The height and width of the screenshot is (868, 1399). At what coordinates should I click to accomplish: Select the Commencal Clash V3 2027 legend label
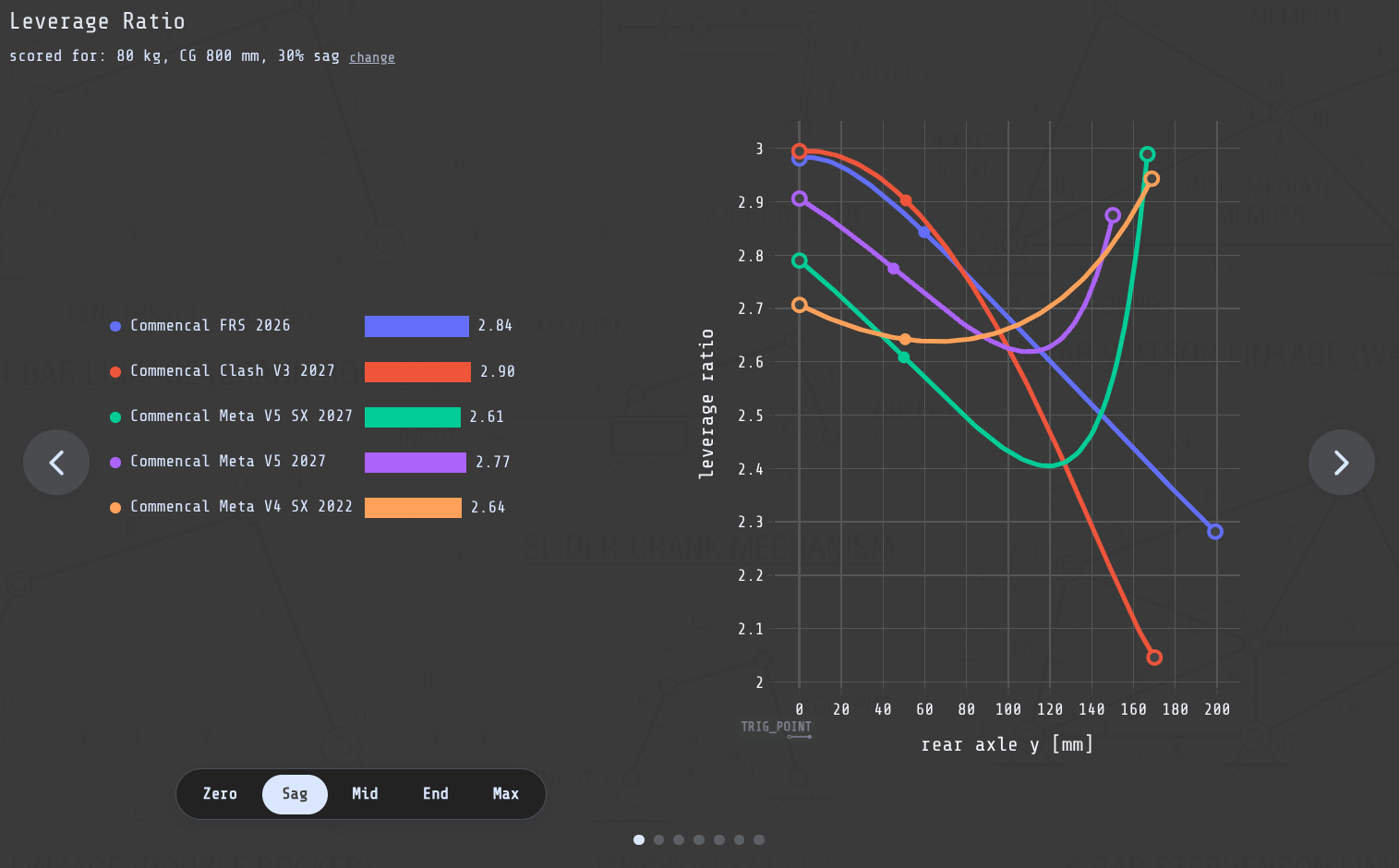point(233,370)
